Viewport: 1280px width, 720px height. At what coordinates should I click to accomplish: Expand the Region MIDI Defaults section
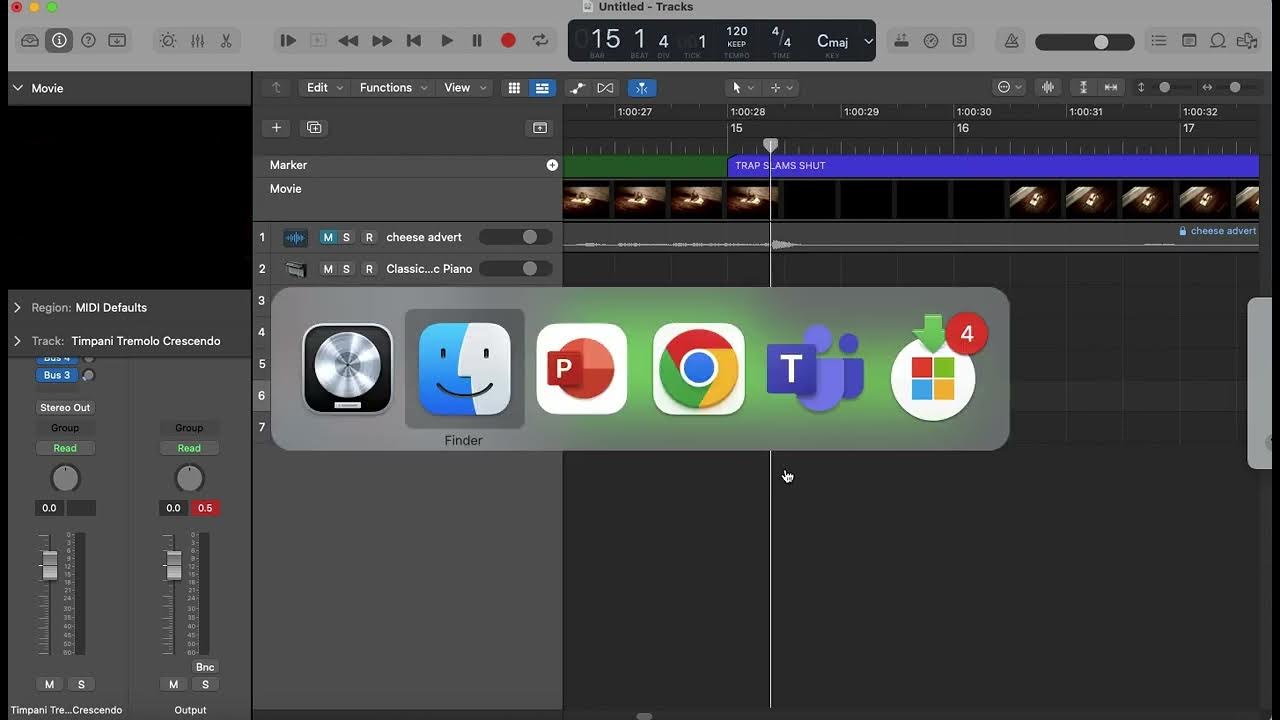(17, 308)
